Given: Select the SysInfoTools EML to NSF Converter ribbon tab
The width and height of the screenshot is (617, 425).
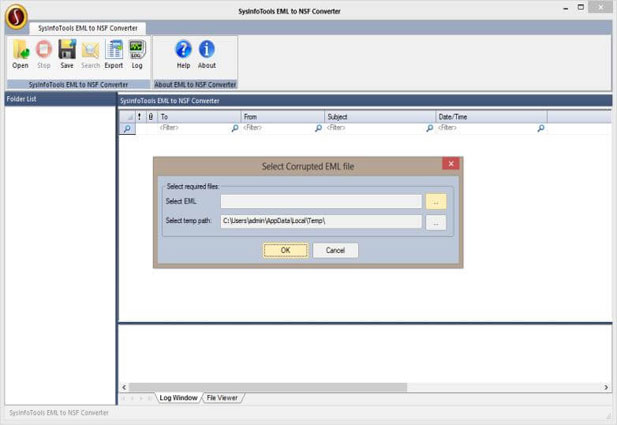Looking at the screenshot, I should coord(88,28).
